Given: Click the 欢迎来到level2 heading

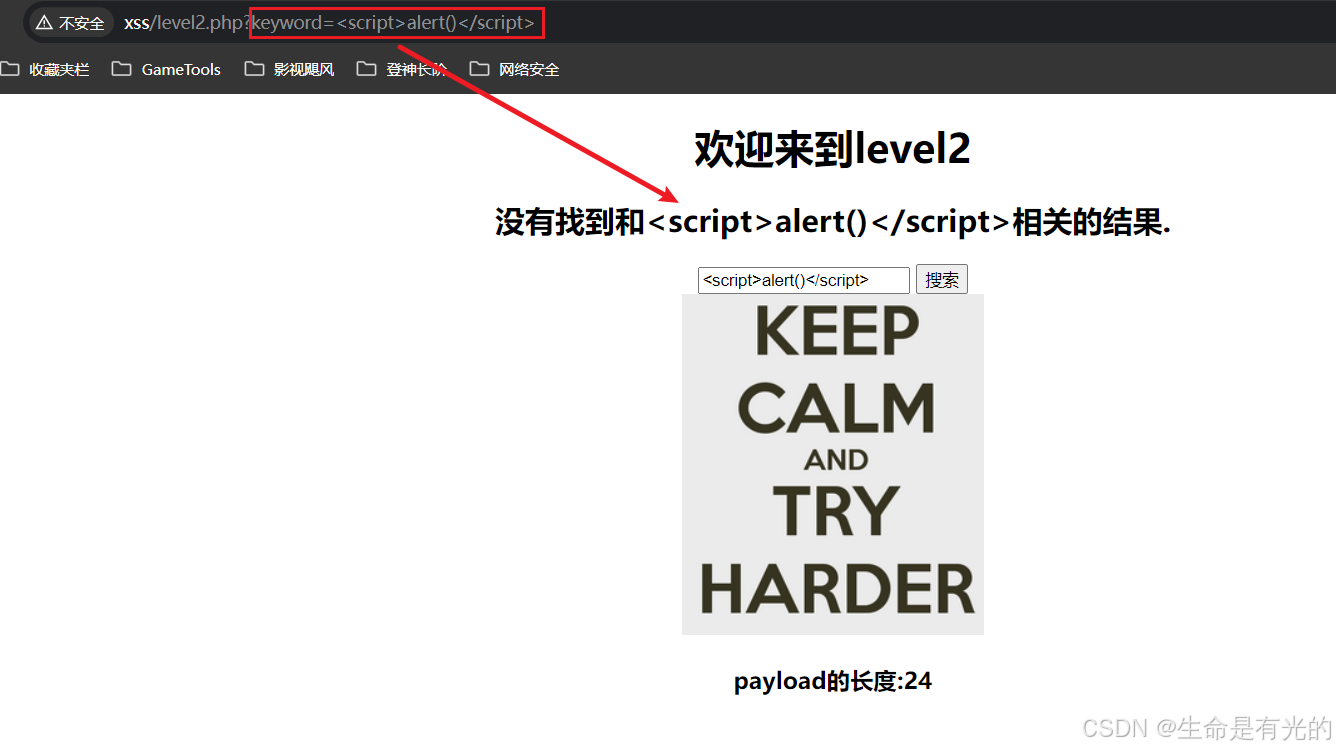Looking at the screenshot, I should click(833, 147).
